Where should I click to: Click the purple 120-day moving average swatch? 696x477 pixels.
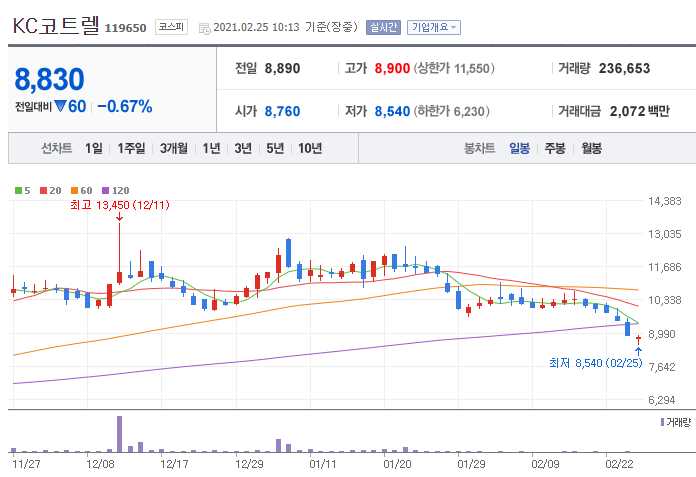[106, 191]
